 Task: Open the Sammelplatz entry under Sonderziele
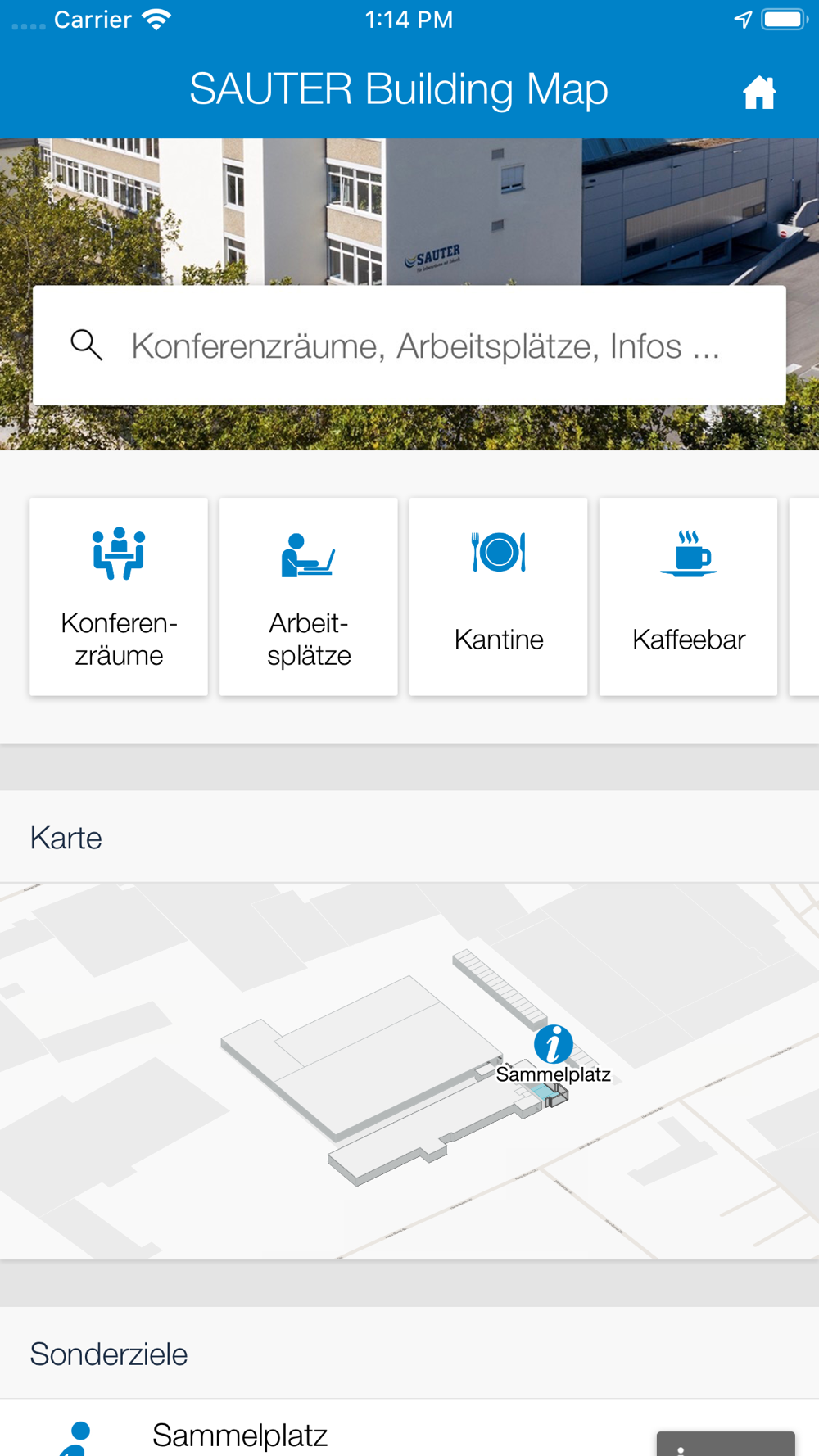pos(409,1428)
